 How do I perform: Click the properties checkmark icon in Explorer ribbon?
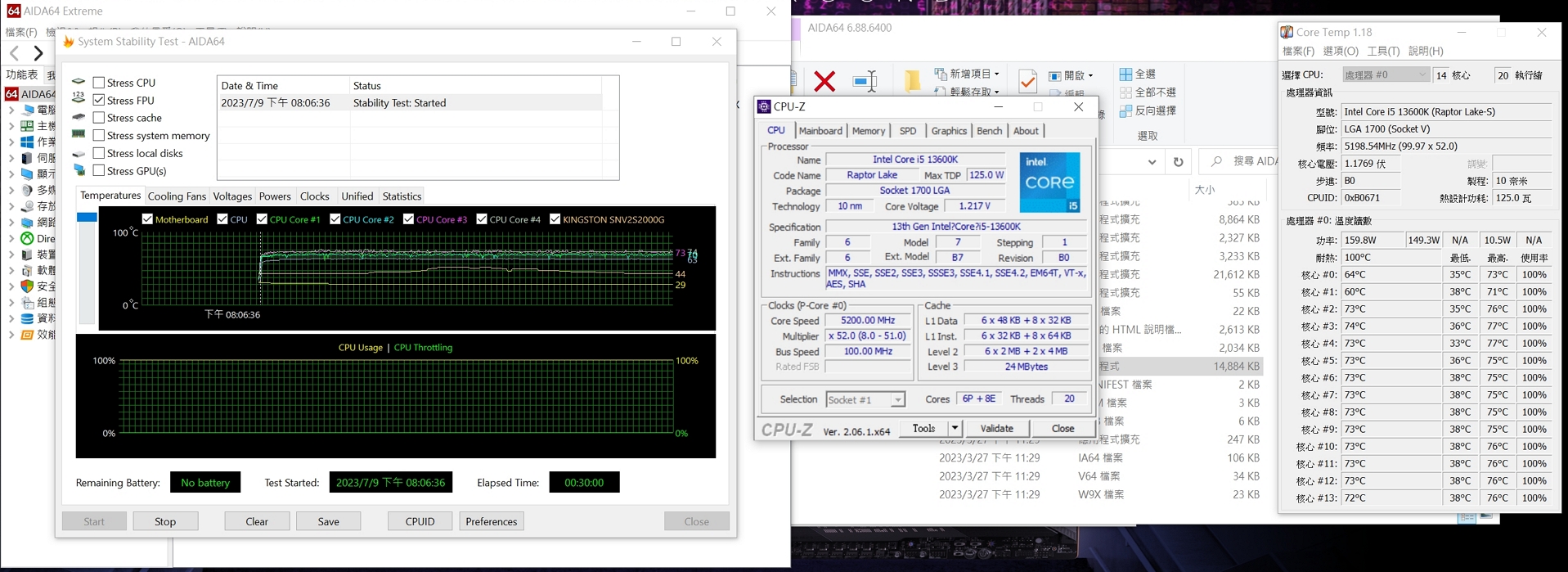coord(1027,81)
